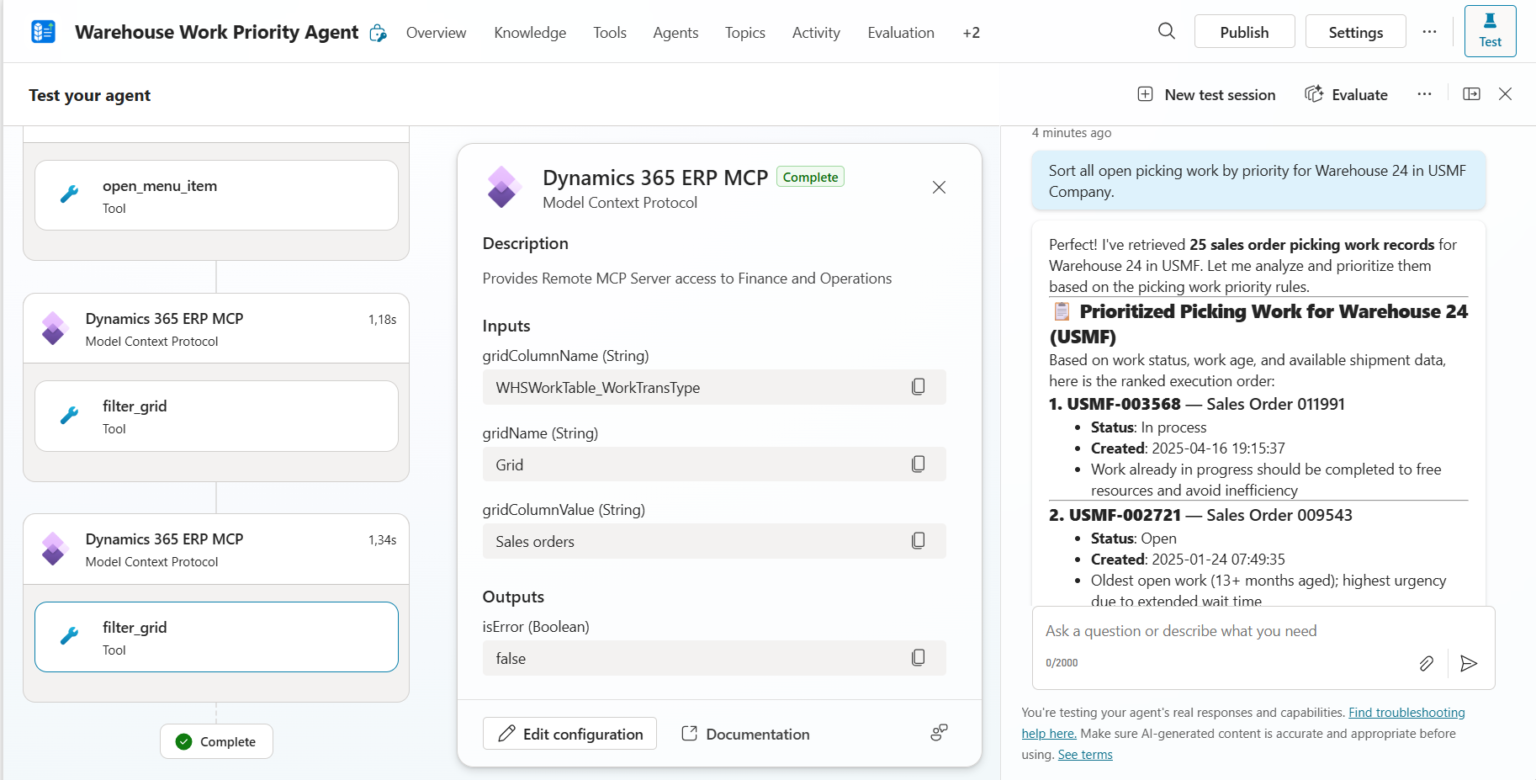Focus the Ask a question input box
Image resolution: width=1536 pixels, height=780 pixels.
pos(1263,631)
